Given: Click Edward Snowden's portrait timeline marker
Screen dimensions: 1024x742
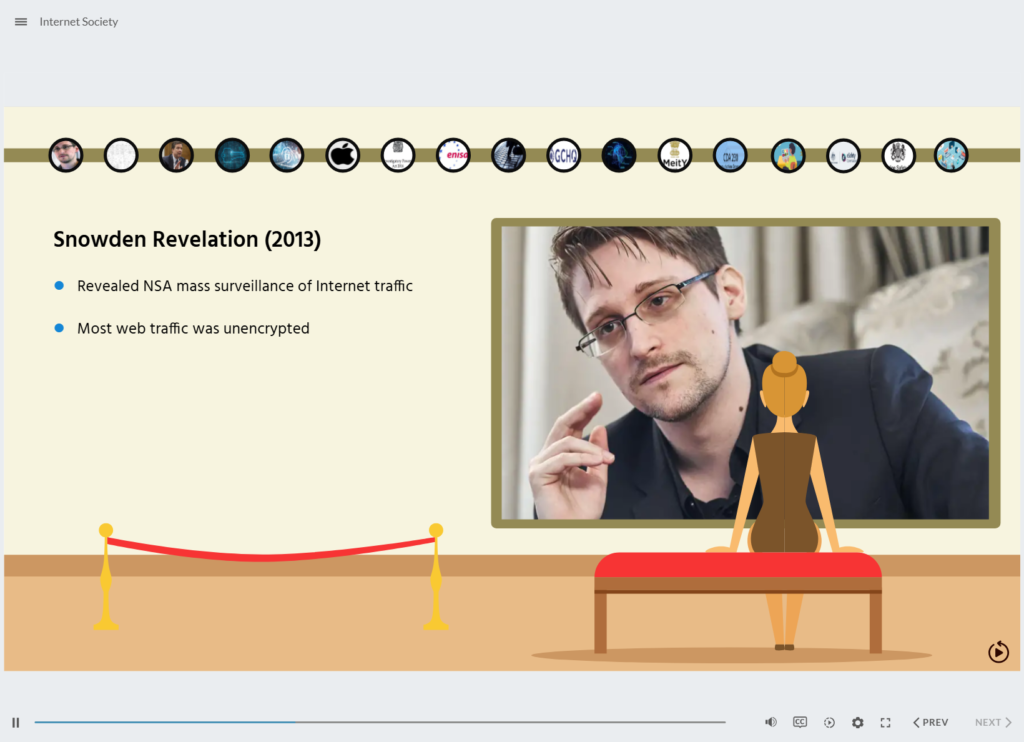Looking at the screenshot, I should 66,155.
